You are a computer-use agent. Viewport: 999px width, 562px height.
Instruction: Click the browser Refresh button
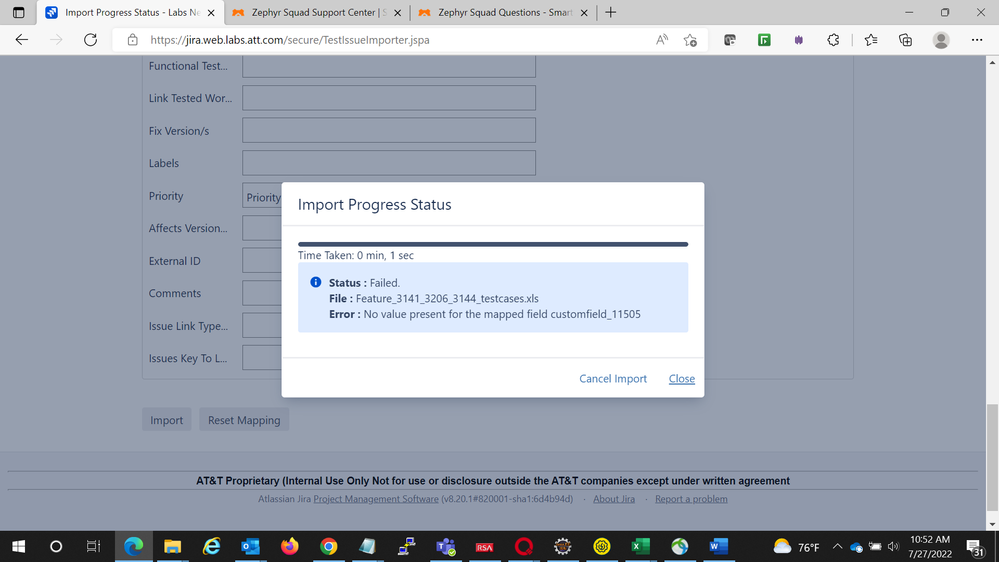pos(90,40)
